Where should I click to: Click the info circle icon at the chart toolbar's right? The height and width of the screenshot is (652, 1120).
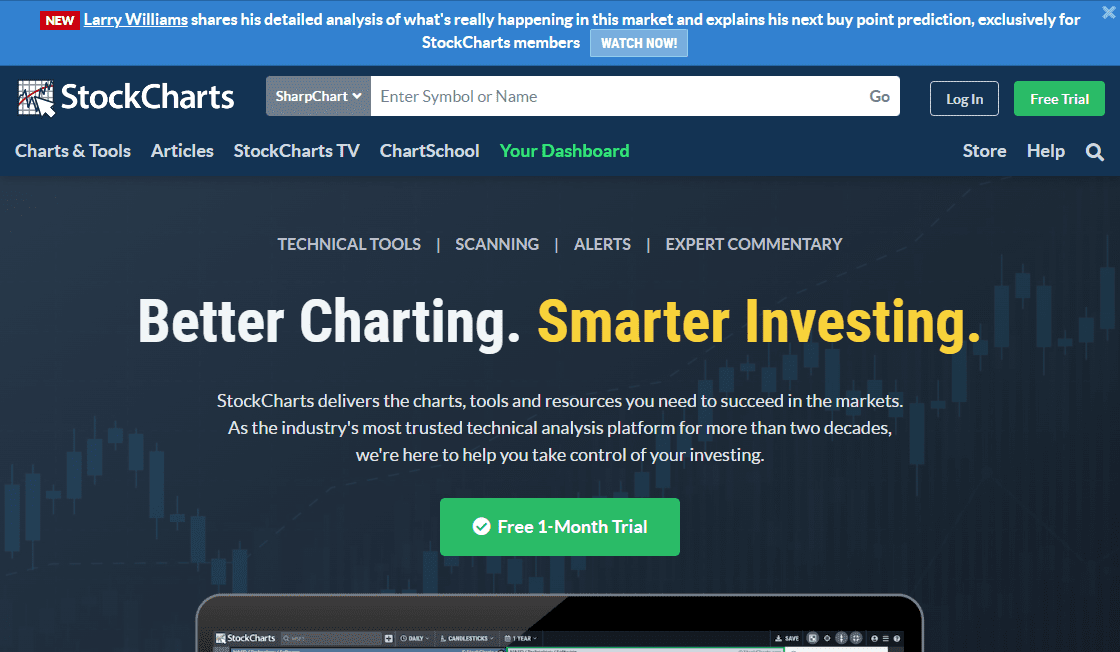(897, 638)
